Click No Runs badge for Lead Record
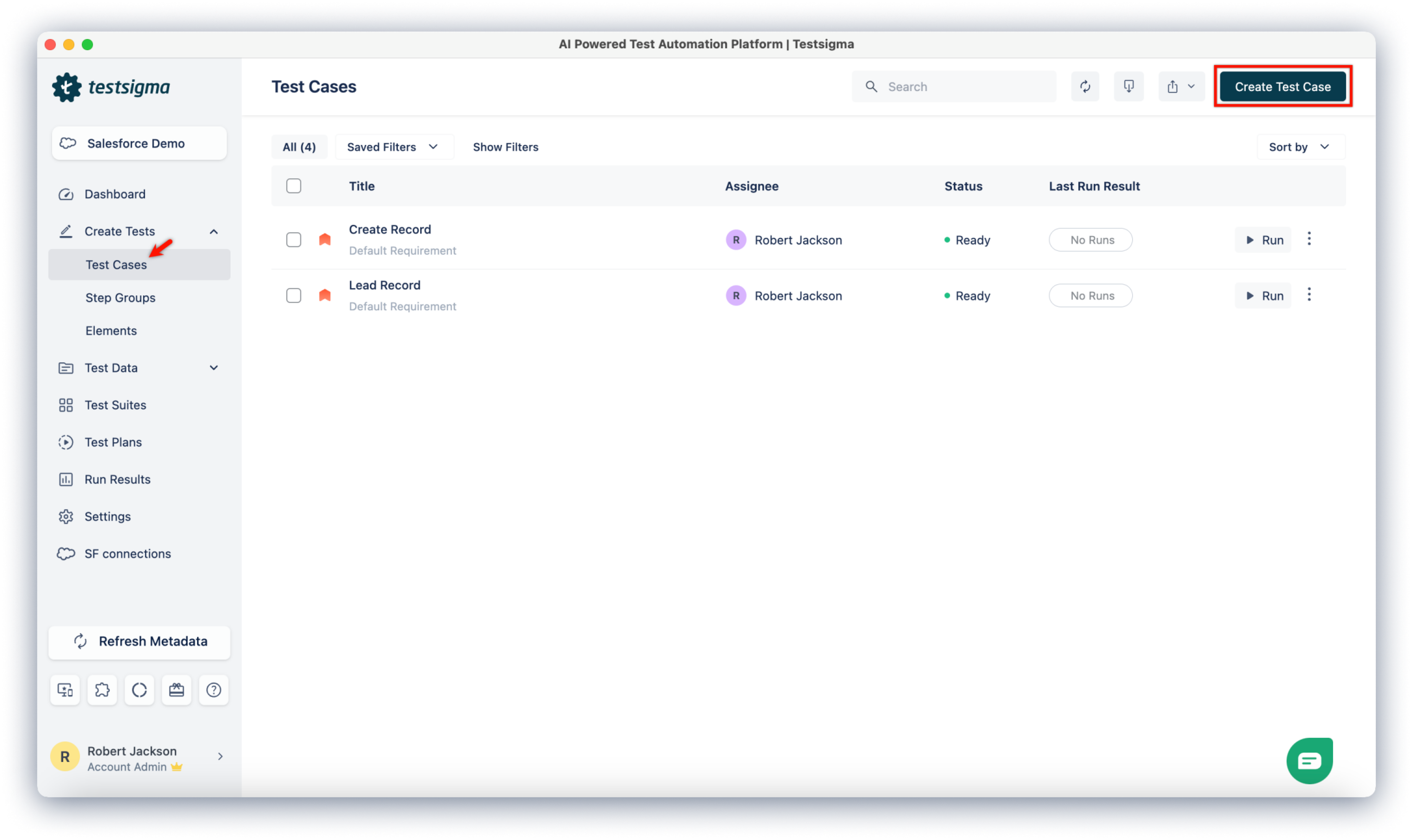This screenshot has height=840, width=1413. 1090,295
